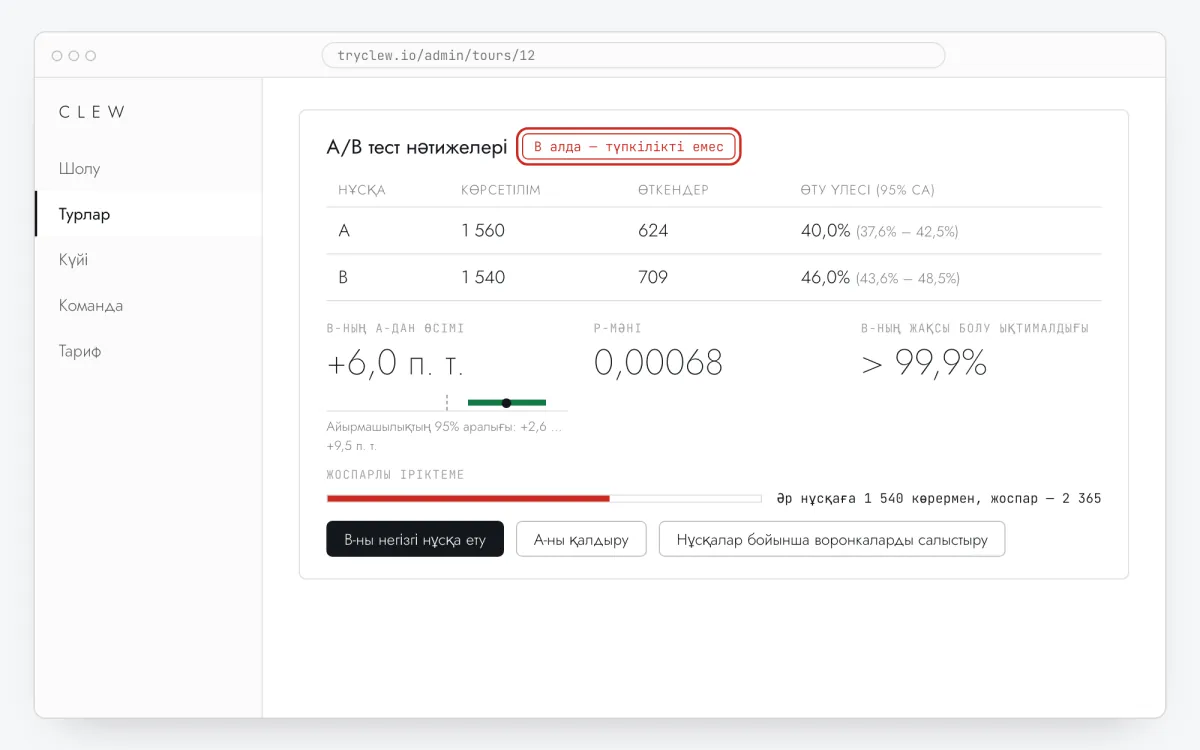
Task: Select variant B row label
Action: [x=343, y=277]
